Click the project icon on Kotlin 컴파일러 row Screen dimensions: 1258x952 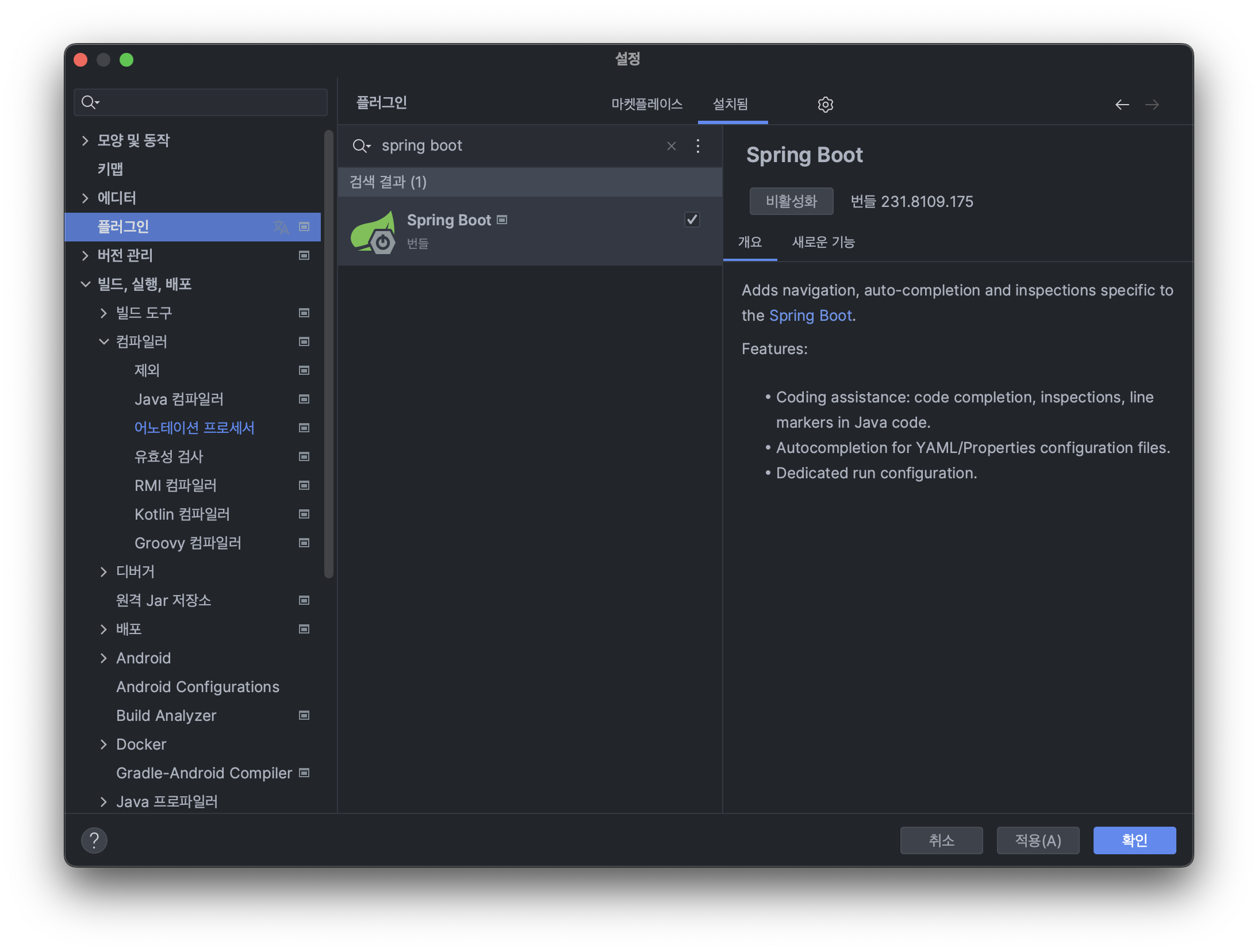tap(304, 514)
